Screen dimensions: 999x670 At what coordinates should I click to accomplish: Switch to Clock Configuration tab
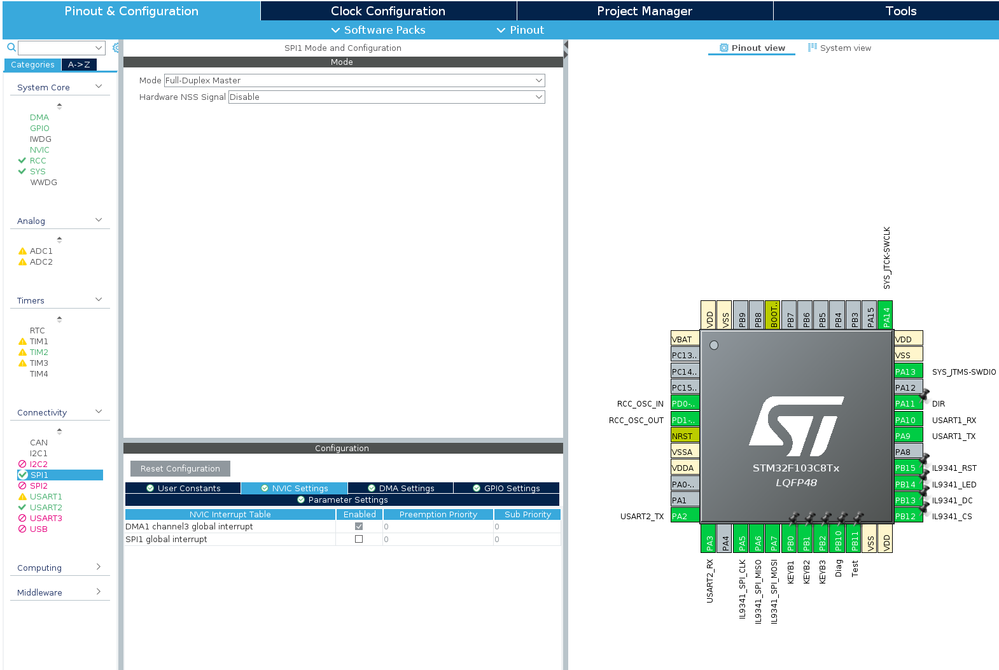pos(388,11)
